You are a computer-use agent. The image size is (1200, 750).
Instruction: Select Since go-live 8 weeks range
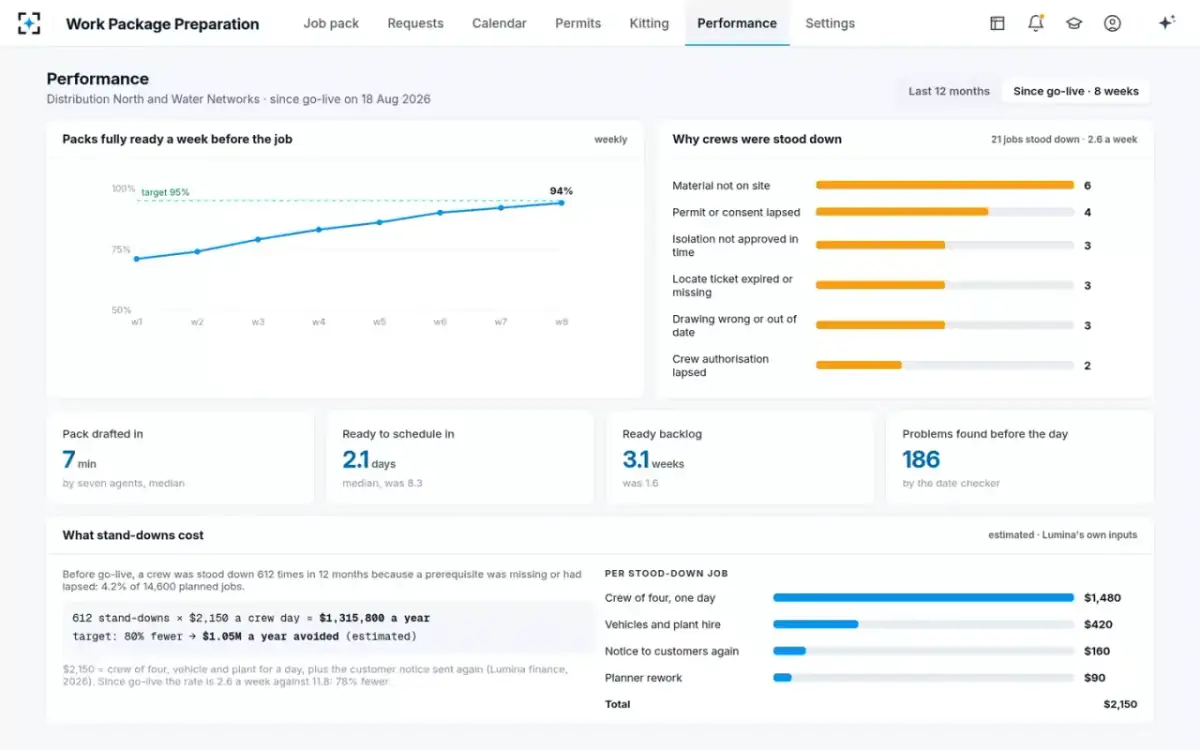pyautogui.click(x=1076, y=91)
